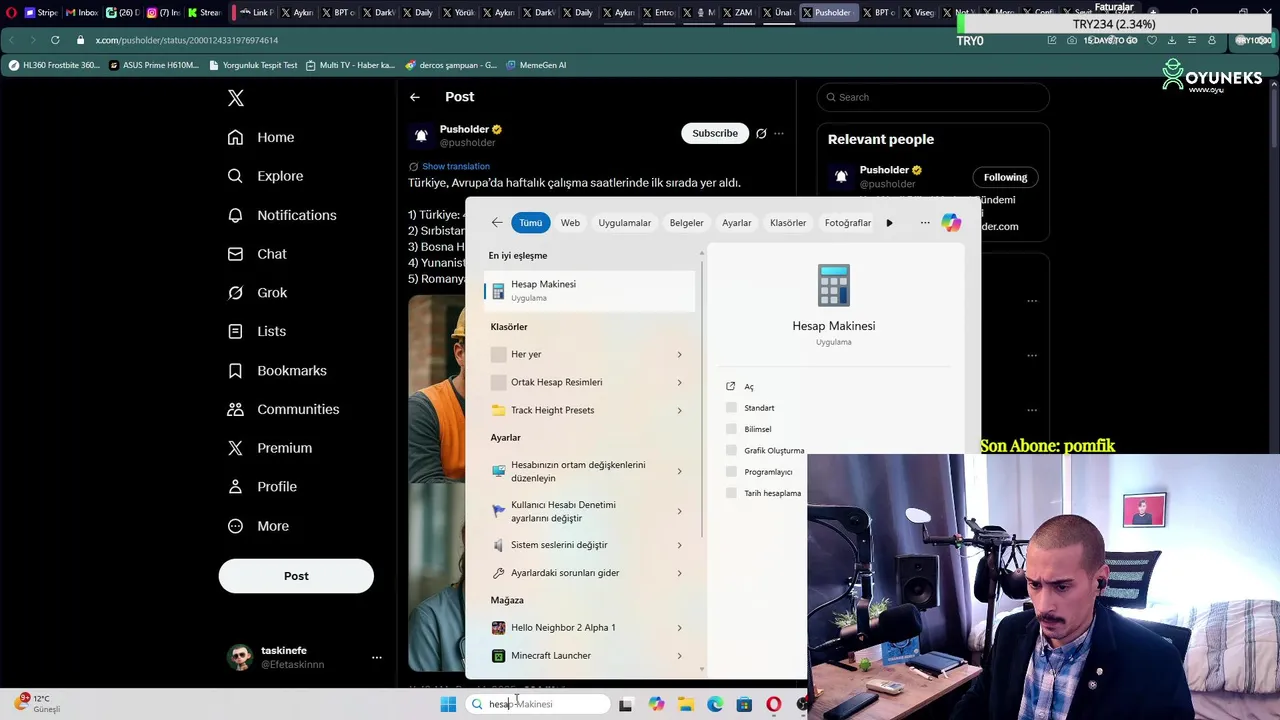The height and width of the screenshot is (720, 1280).
Task: Expand Hello Neighbor 2 Alpha 1 chevron
Action: coord(679,628)
